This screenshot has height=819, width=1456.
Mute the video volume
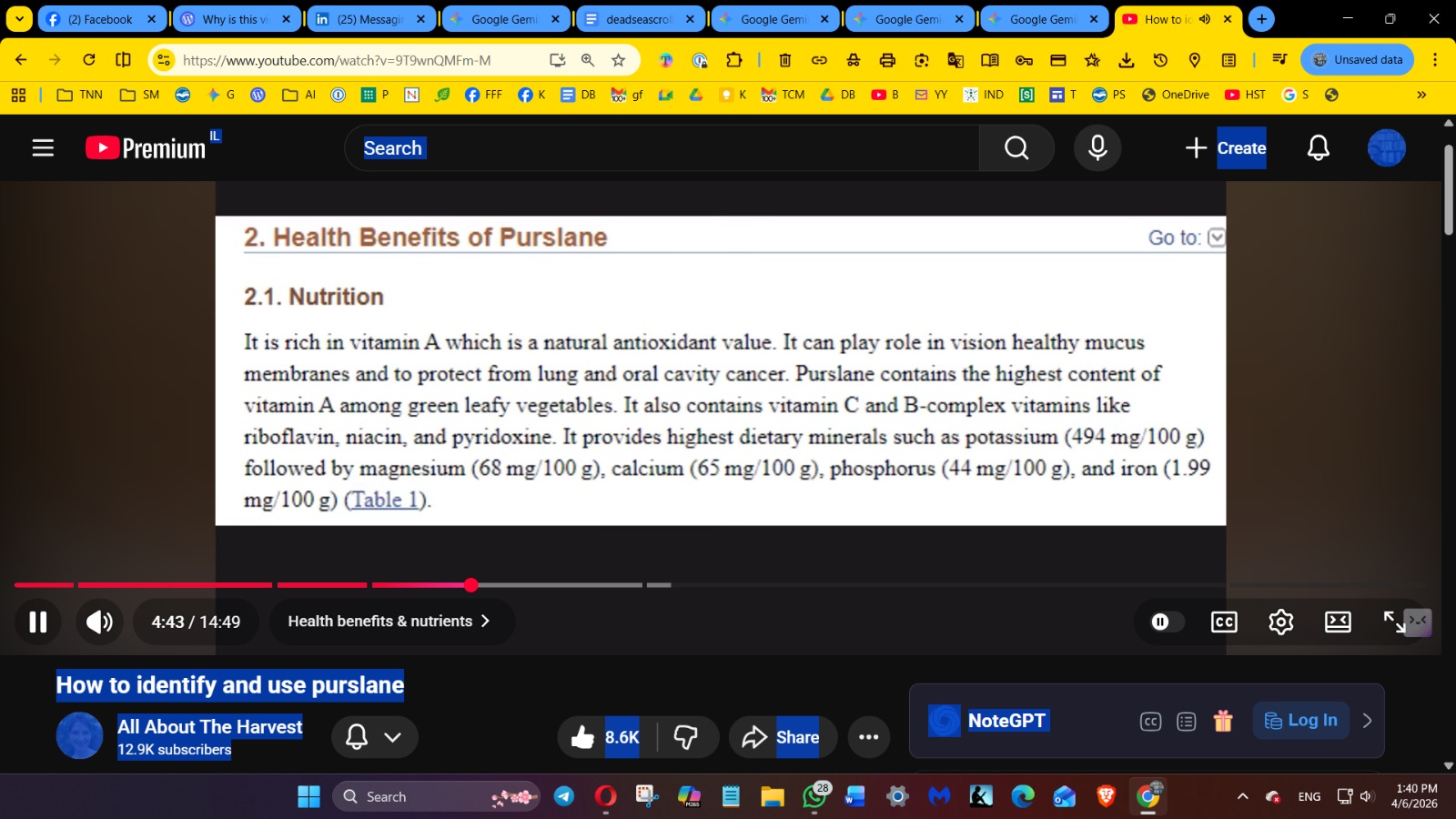pos(99,622)
